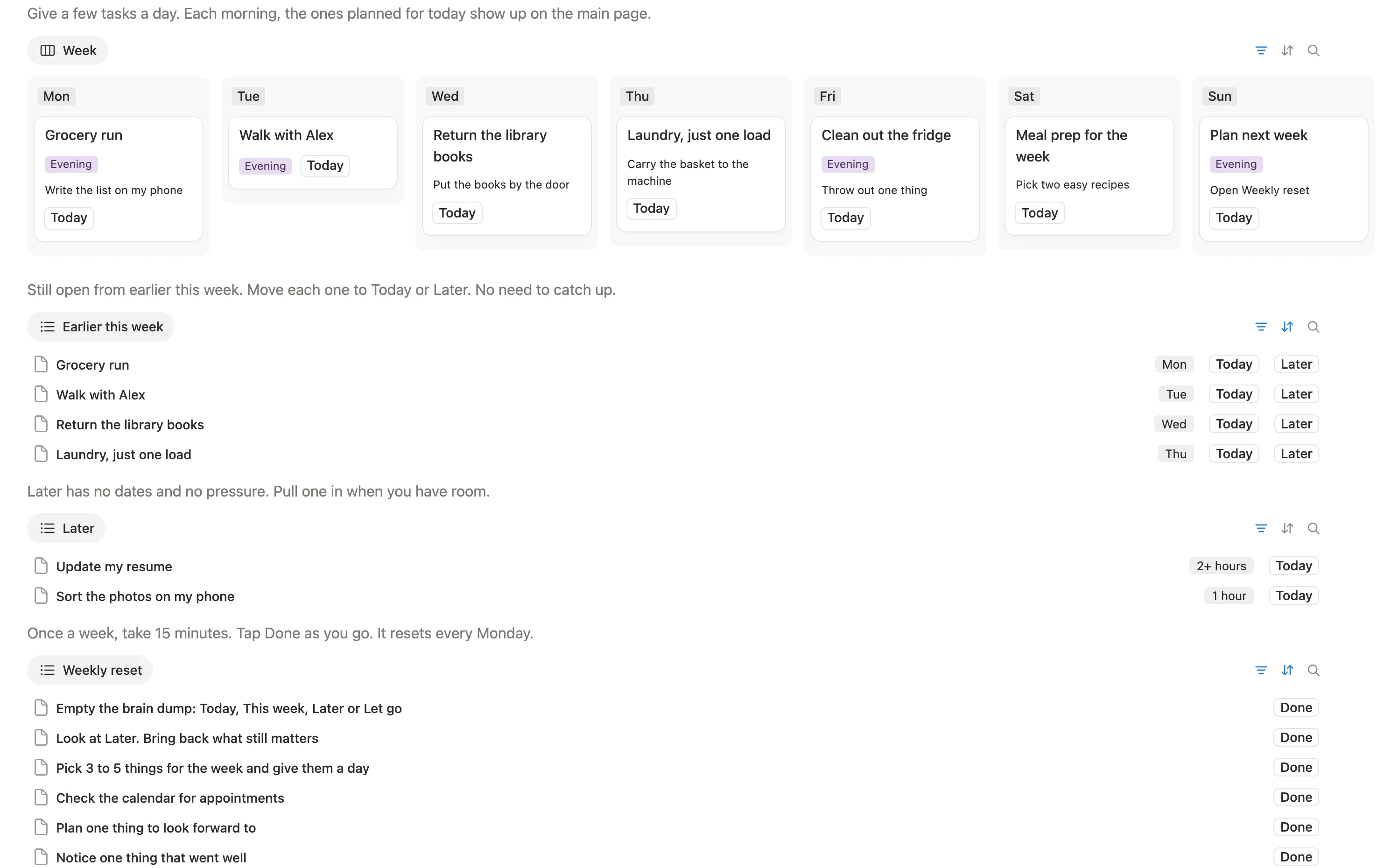The width and height of the screenshot is (1377, 868).
Task: Mark Empty the brain dump as Done
Action: pyautogui.click(x=1296, y=708)
